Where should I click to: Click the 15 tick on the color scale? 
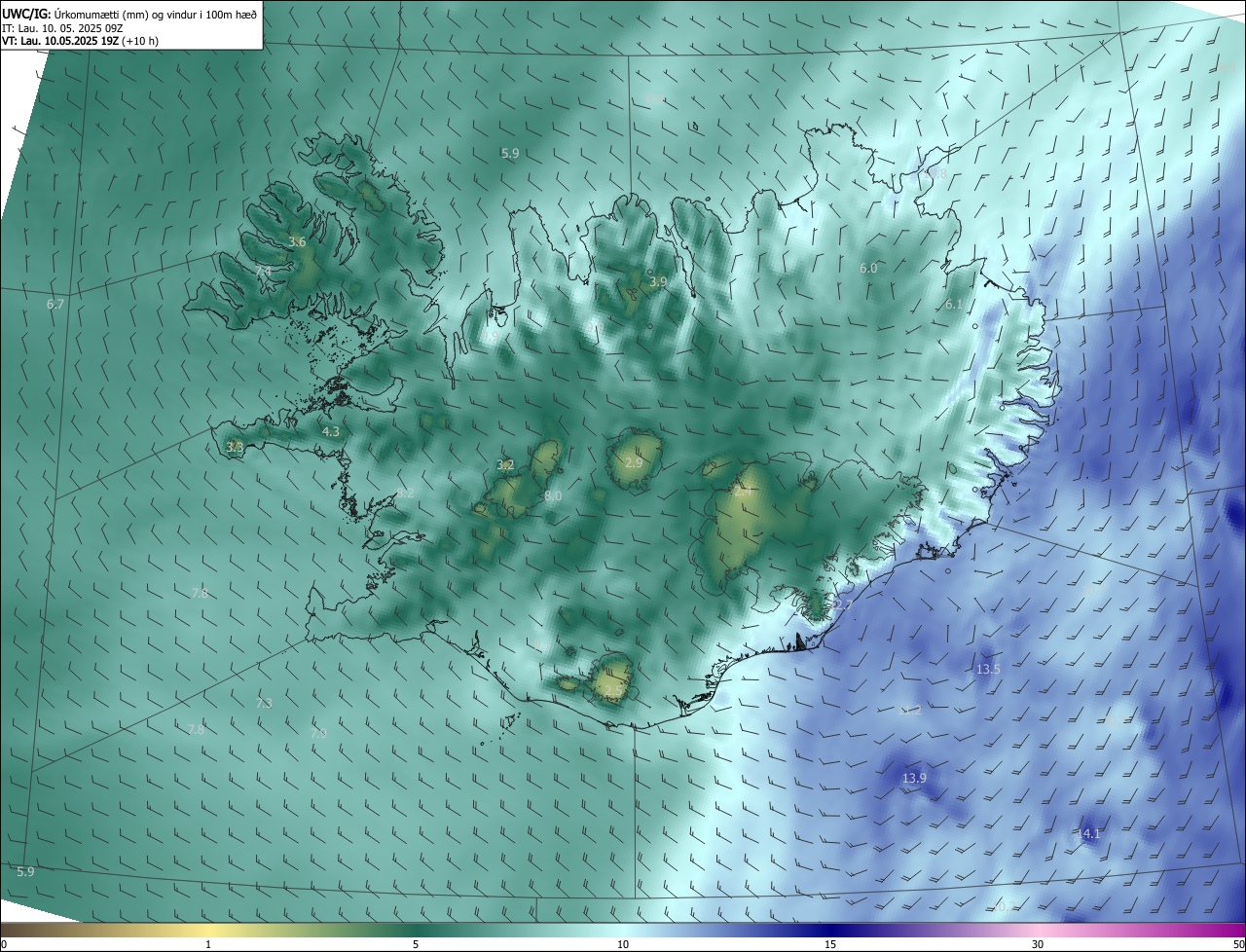(830, 945)
